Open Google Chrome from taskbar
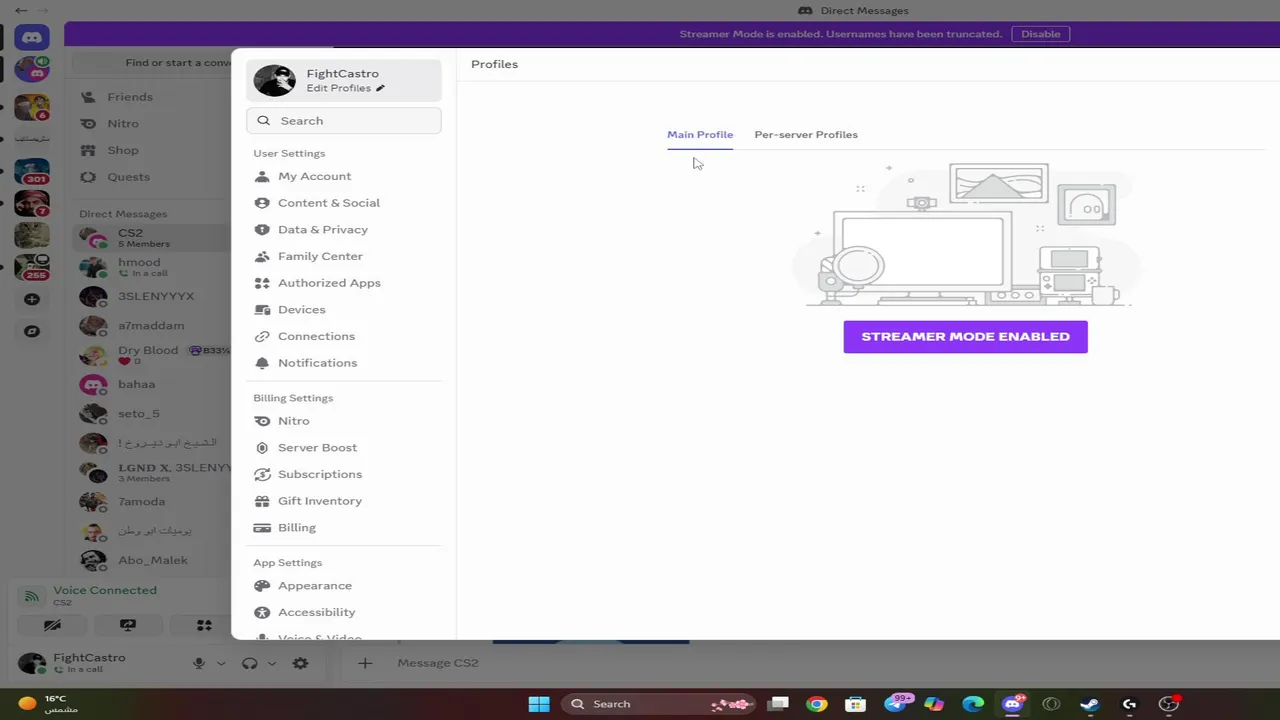Image resolution: width=1280 pixels, height=720 pixels. click(x=817, y=704)
